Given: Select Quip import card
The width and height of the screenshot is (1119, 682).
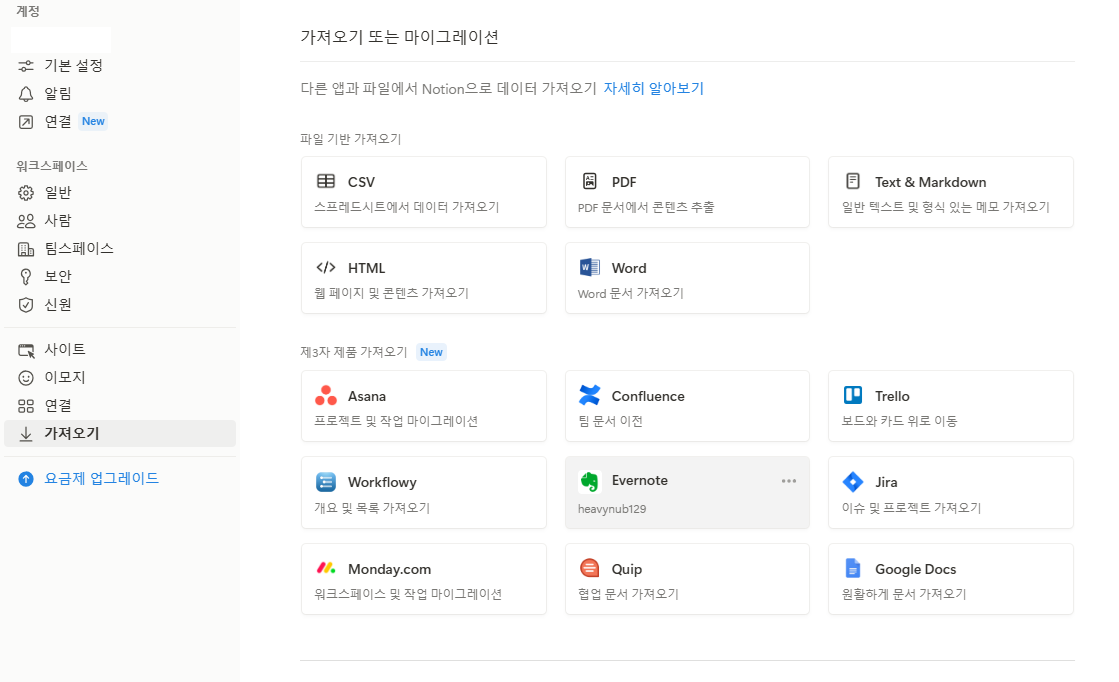Looking at the screenshot, I should coord(687,579).
